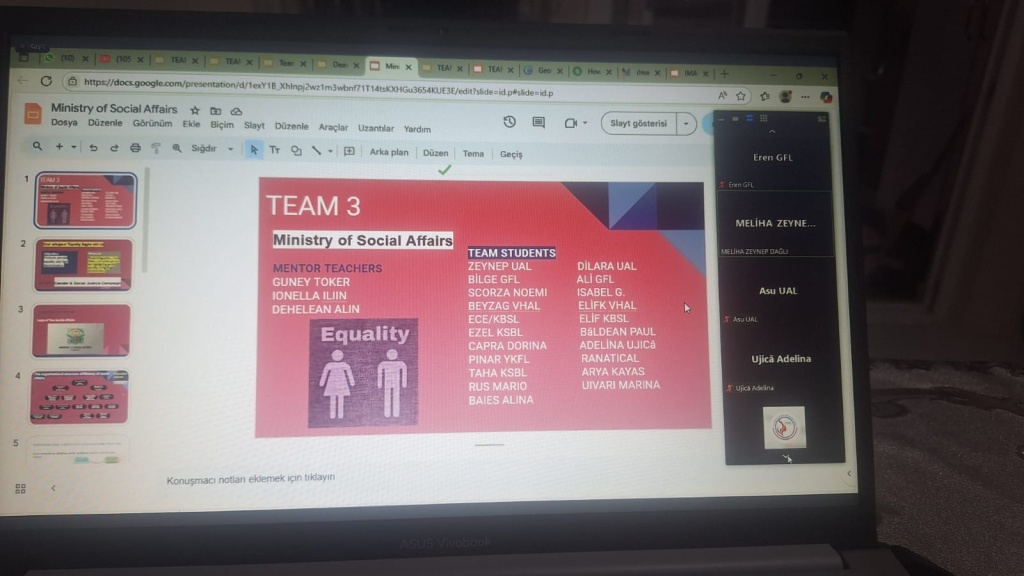
Task: Select slide 2 thumbnail
Action: pyautogui.click(x=84, y=265)
